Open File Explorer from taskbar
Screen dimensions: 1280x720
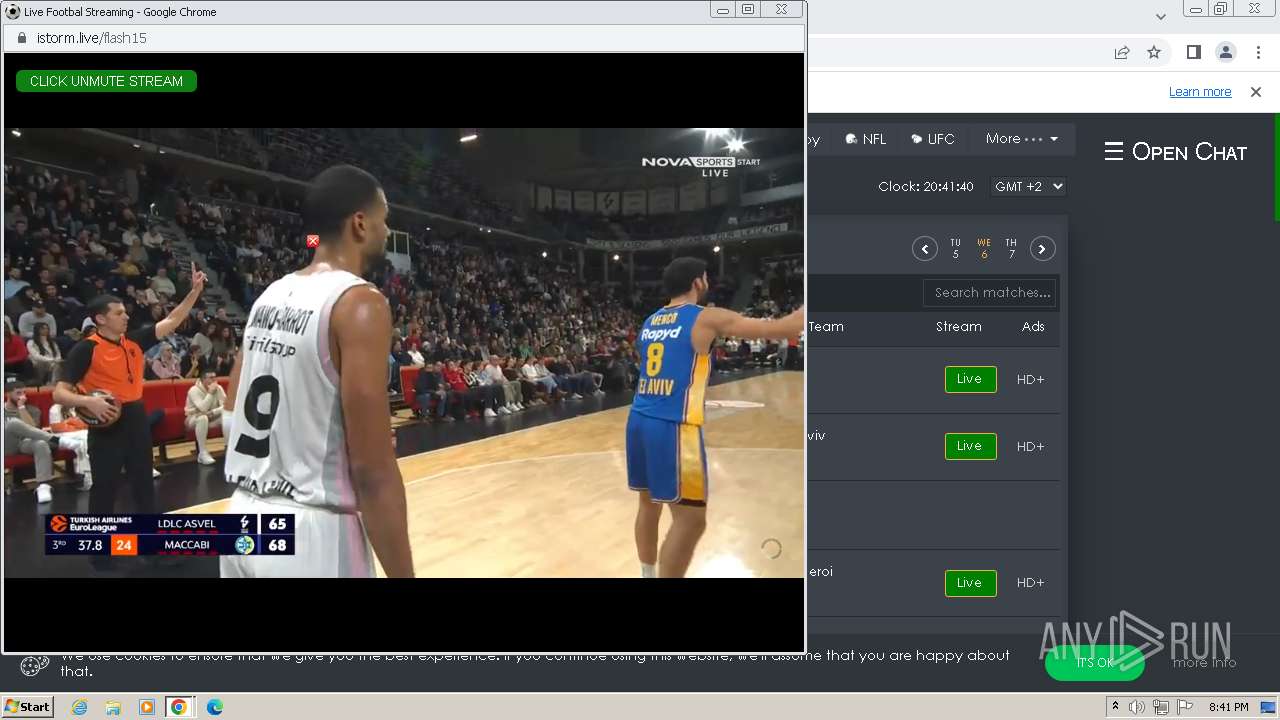tap(113, 707)
